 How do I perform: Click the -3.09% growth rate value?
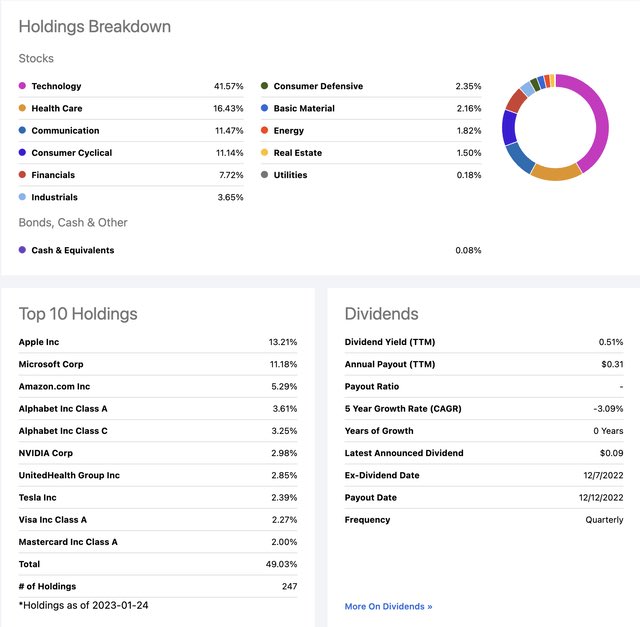tap(608, 409)
